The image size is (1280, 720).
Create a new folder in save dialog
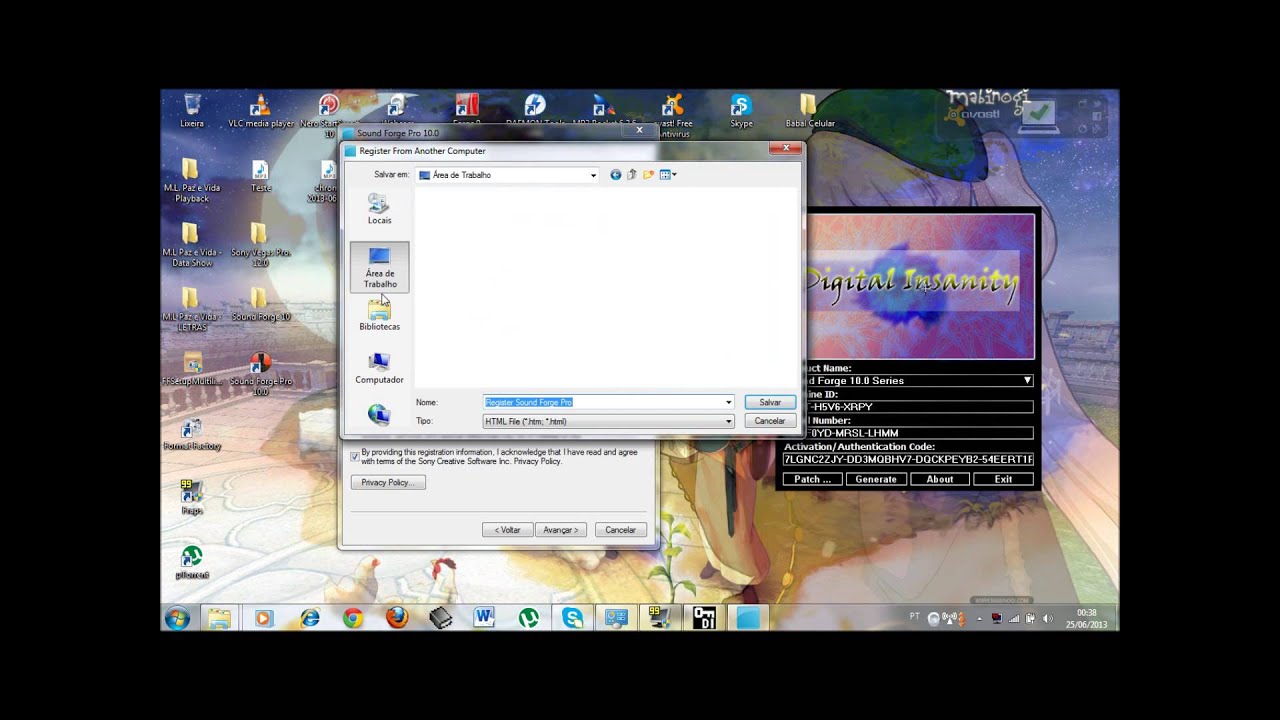(648, 175)
